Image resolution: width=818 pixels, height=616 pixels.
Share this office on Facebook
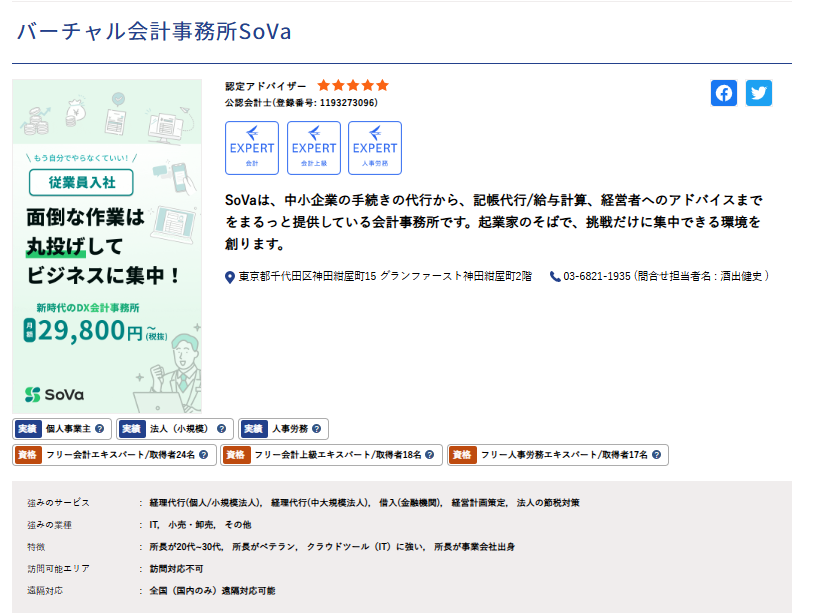tap(724, 93)
